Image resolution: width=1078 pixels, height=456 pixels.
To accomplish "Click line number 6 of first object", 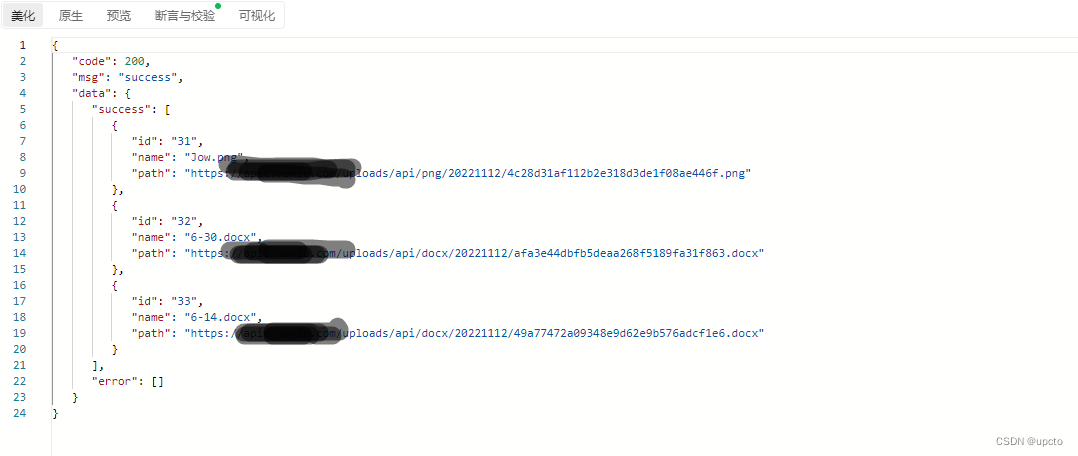I will [x=23, y=125].
